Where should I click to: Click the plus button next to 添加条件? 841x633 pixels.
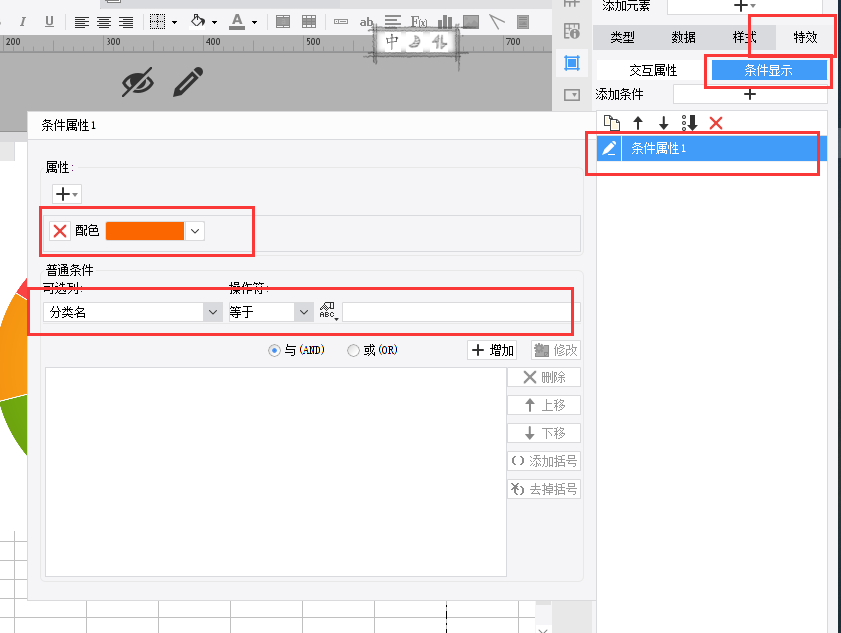[x=750, y=94]
